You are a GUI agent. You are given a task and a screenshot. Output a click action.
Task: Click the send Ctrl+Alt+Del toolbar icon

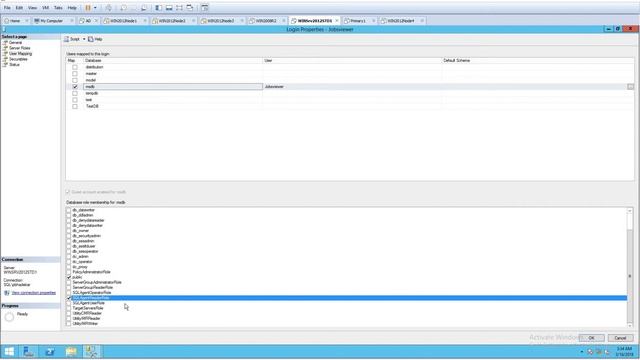pyautogui.click(x=109, y=8)
